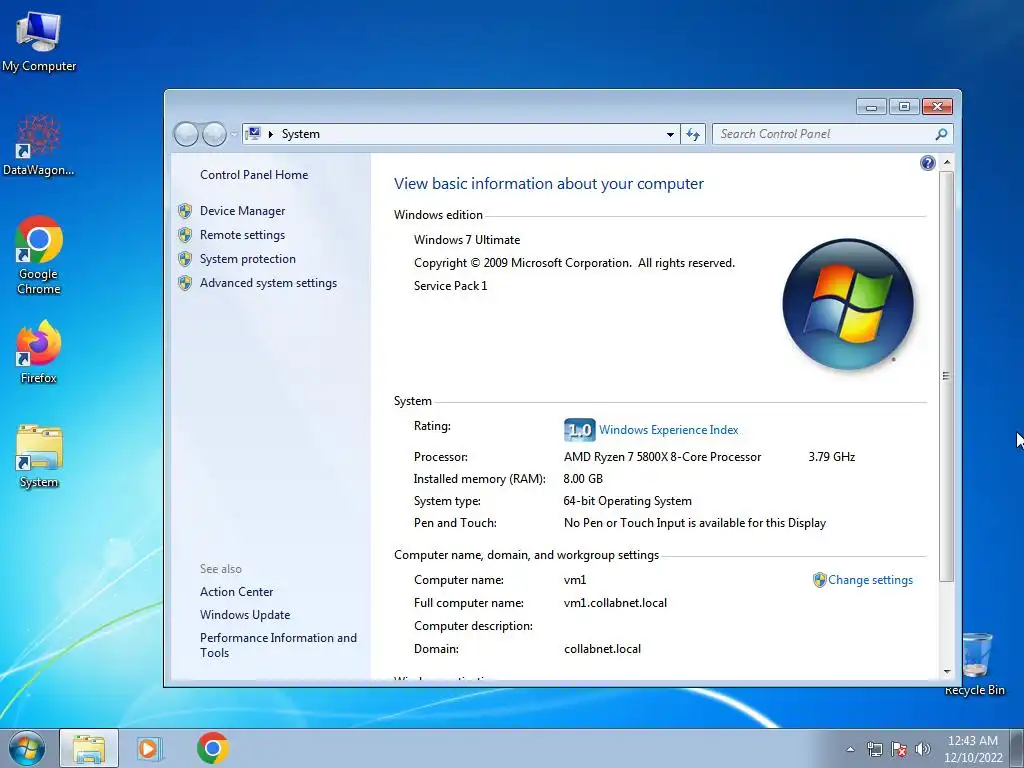Click shield icon beside Advanced system settings
The width and height of the screenshot is (1024, 768).
[185, 283]
